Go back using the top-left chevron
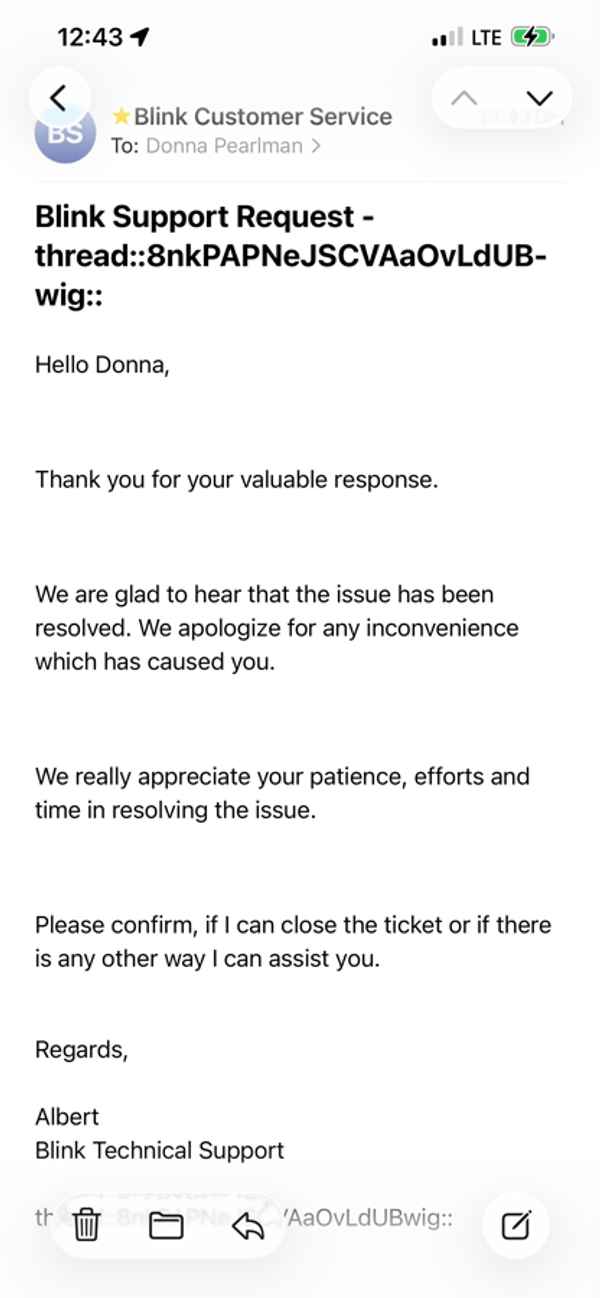The width and height of the screenshot is (600, 1298). click(x=58, y=97)
